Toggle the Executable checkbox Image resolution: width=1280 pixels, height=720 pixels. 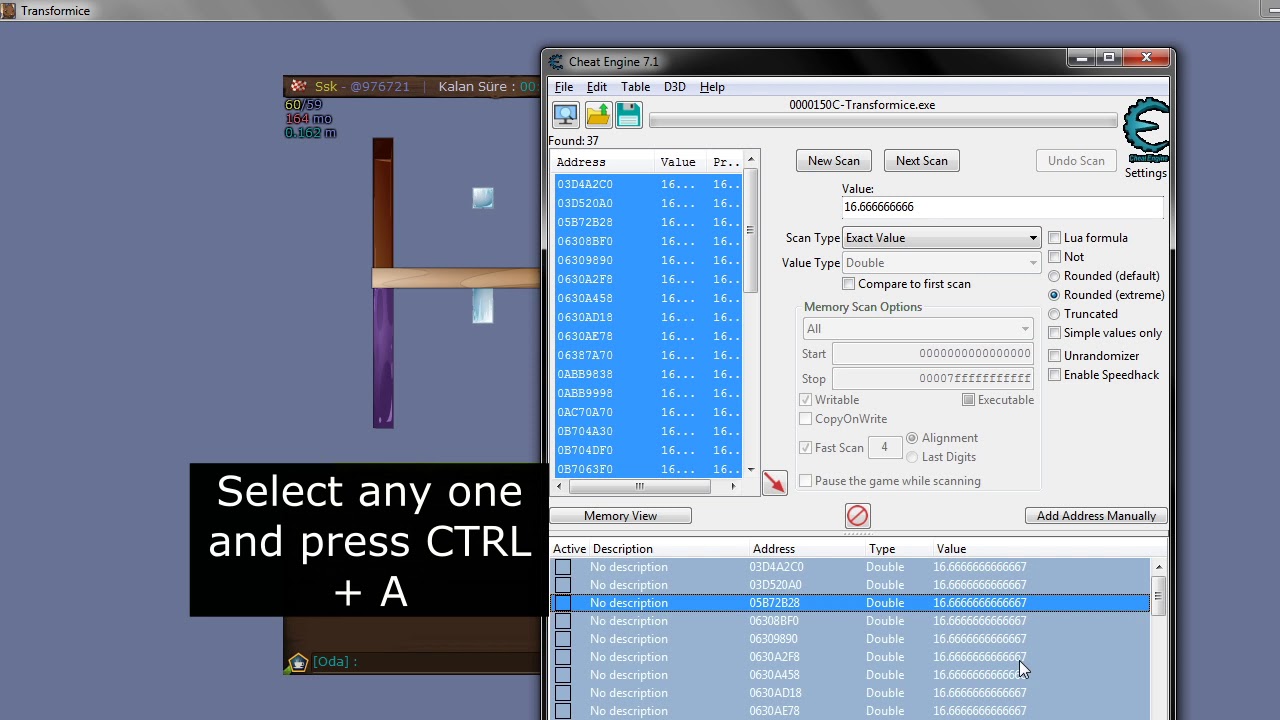click(x=968, y=400)
